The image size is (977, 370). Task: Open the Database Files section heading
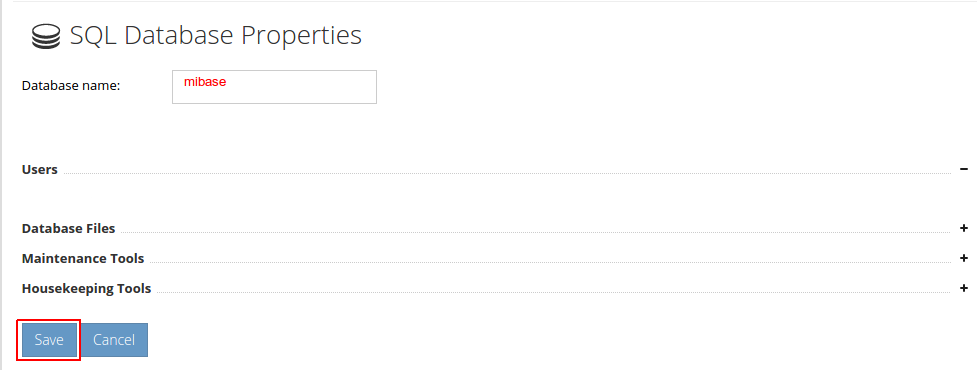(x=69, y=229)
